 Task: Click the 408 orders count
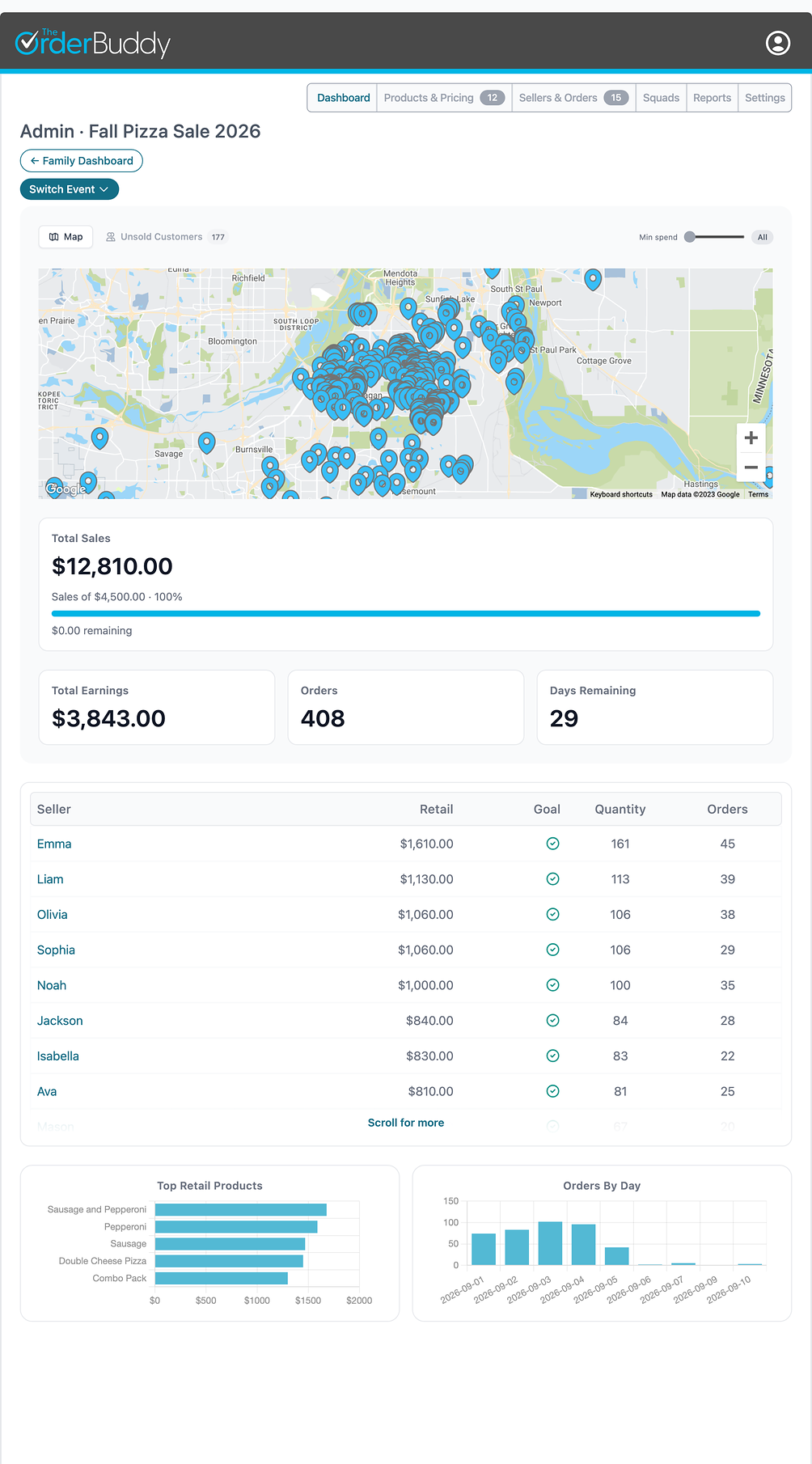point(323,718)
